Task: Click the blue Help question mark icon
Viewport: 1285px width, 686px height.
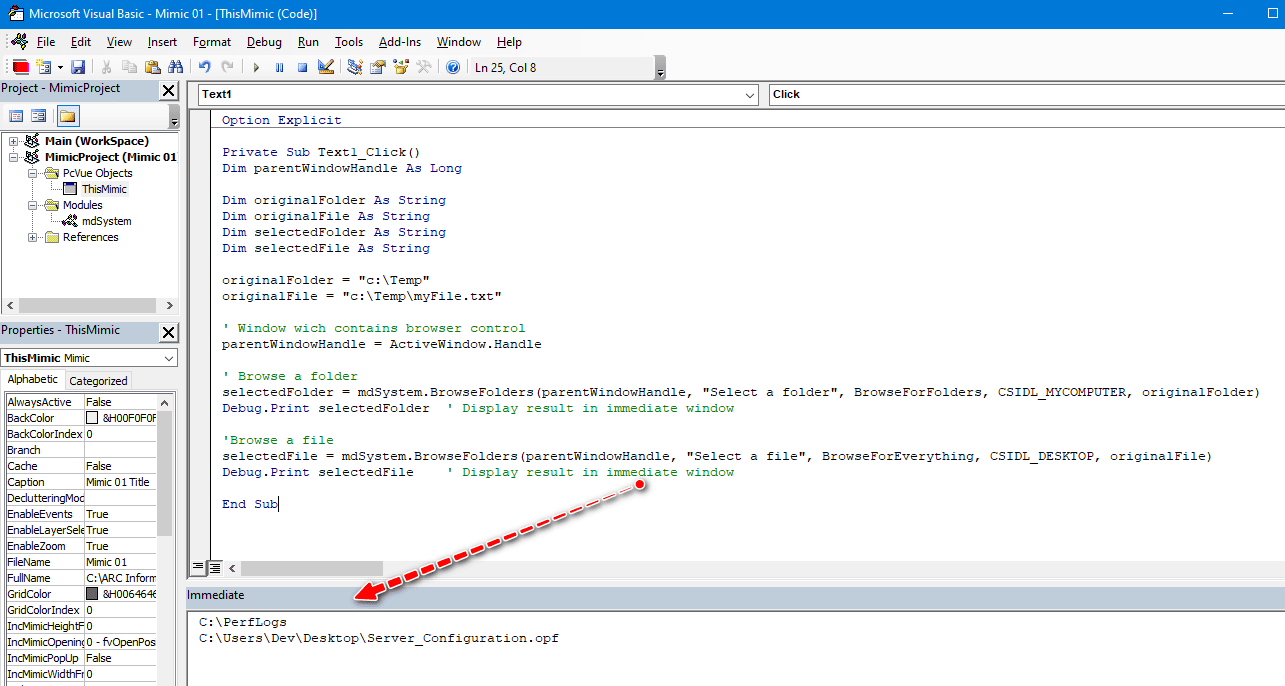Action: (453, 67)
